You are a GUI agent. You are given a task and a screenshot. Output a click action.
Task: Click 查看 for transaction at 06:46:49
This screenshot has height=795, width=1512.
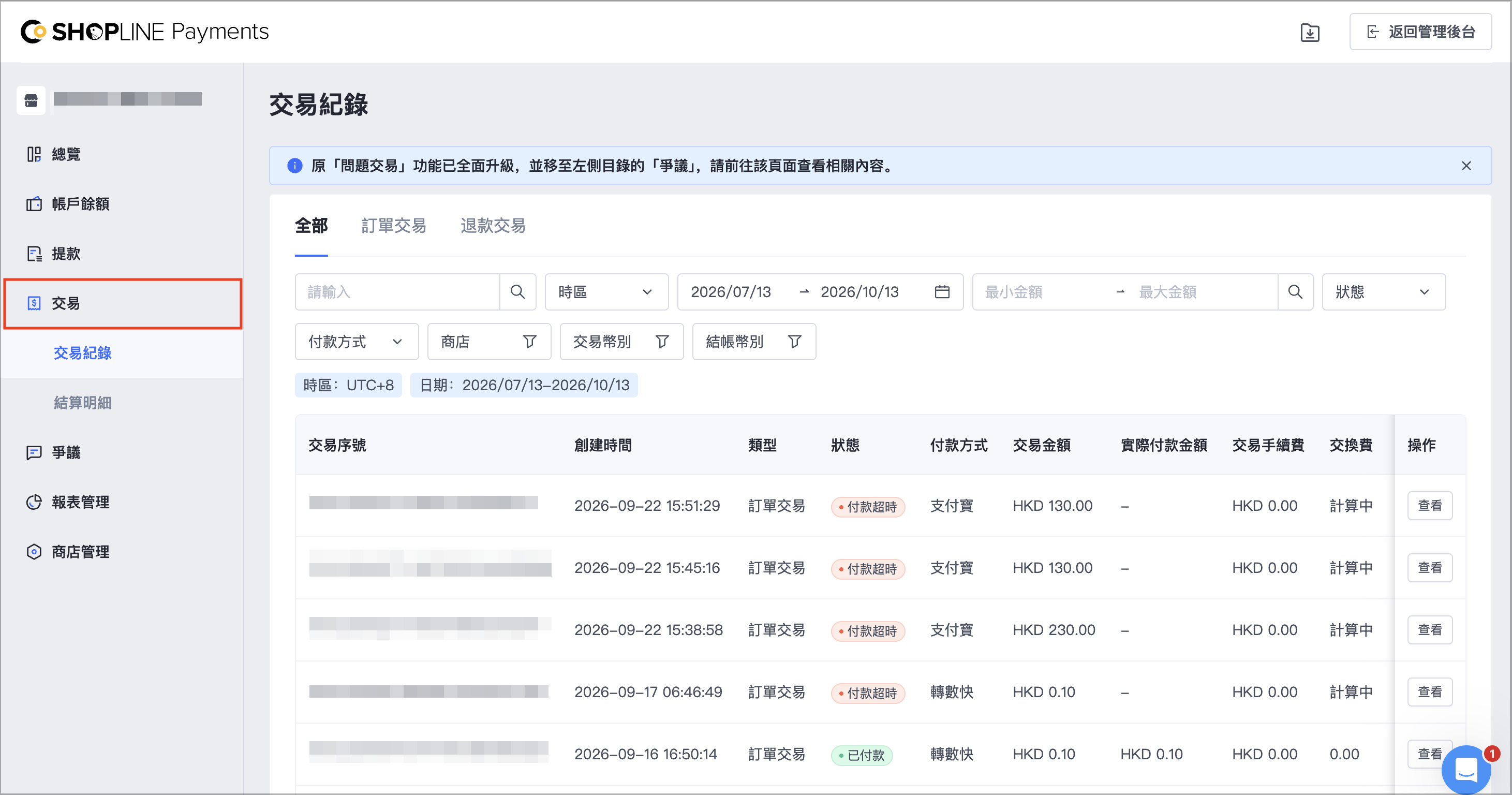click(x=1430, y=692)
